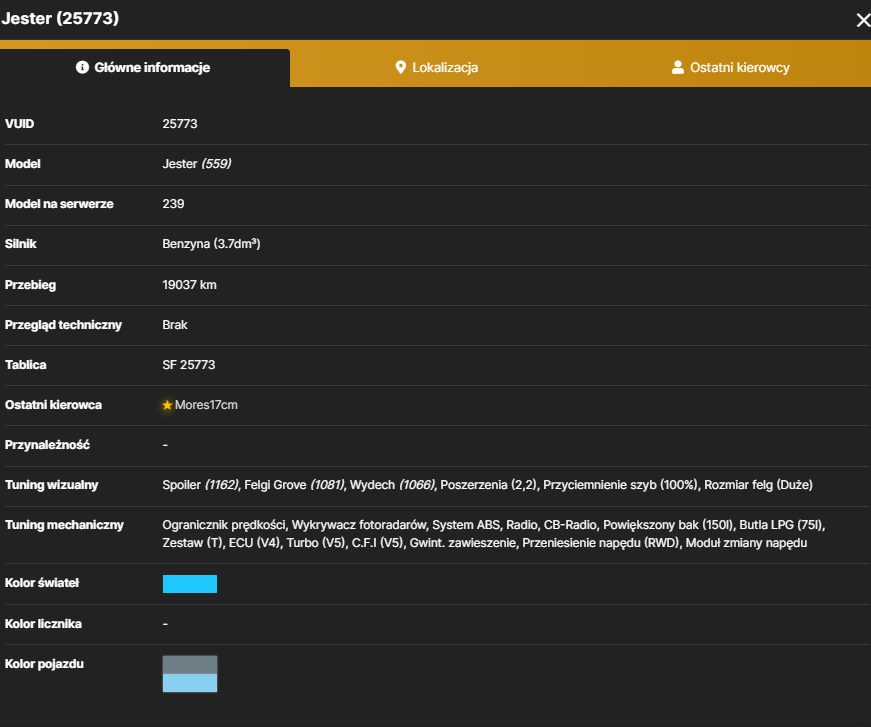Click the plate number SF 25773
The width and height of the screenshot is (871, 727).
click(x=189, y=365)
